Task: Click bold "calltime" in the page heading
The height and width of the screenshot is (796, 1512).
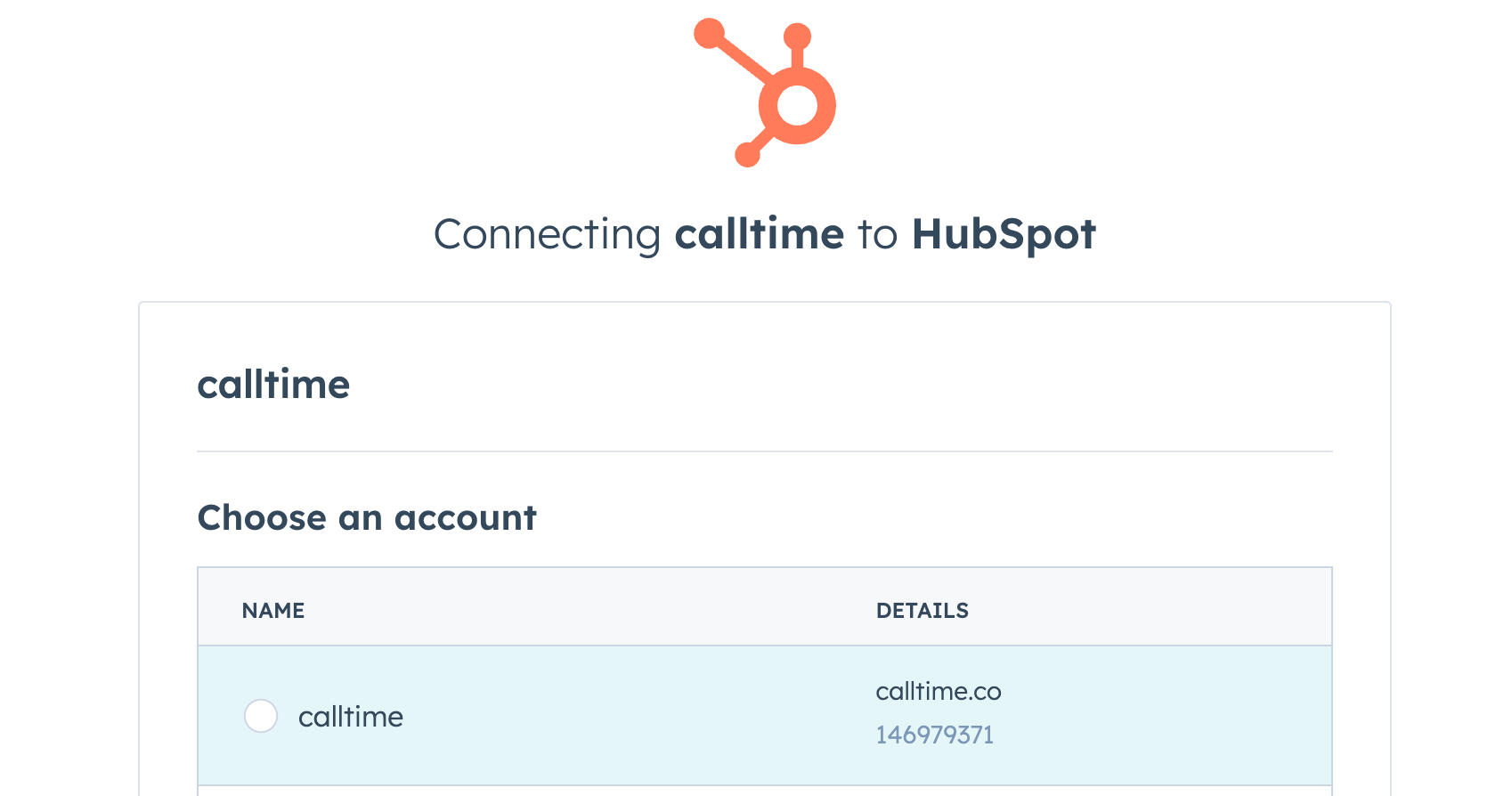Action: pos(759,235)
